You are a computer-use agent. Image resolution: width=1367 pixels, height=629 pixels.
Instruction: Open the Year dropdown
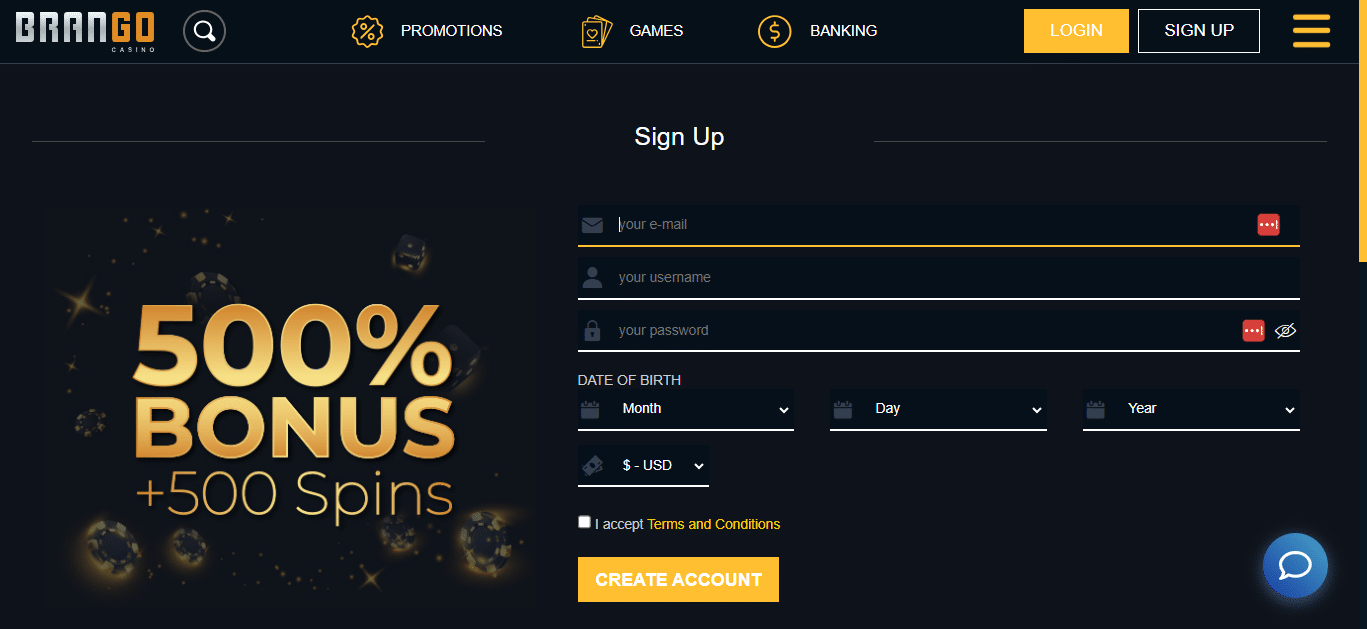(x=1191, y=408)
